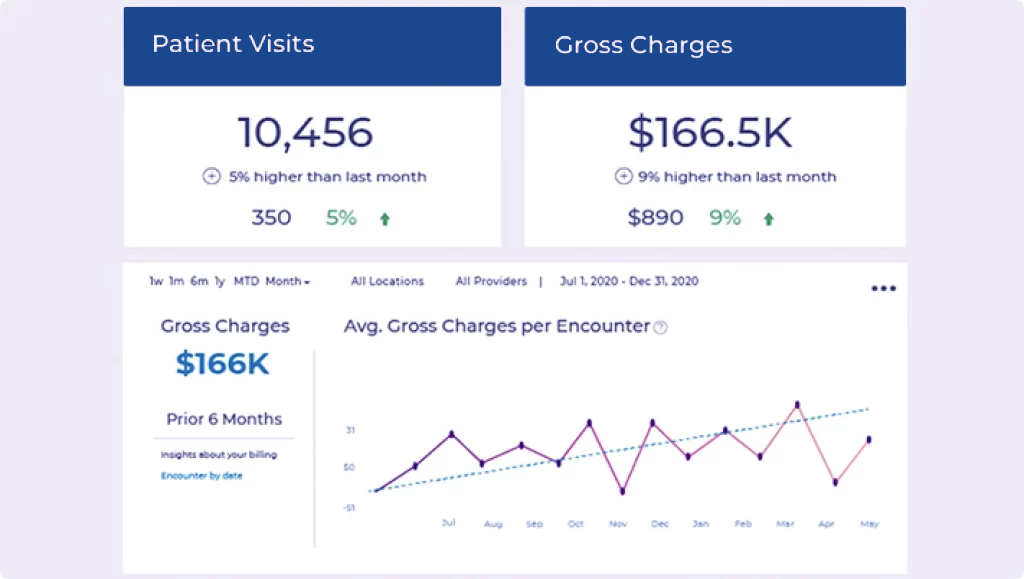This screenshot has height=579, width=1024.
Task: Open the three-dot more options menu
Action: [x=883, y=289]
